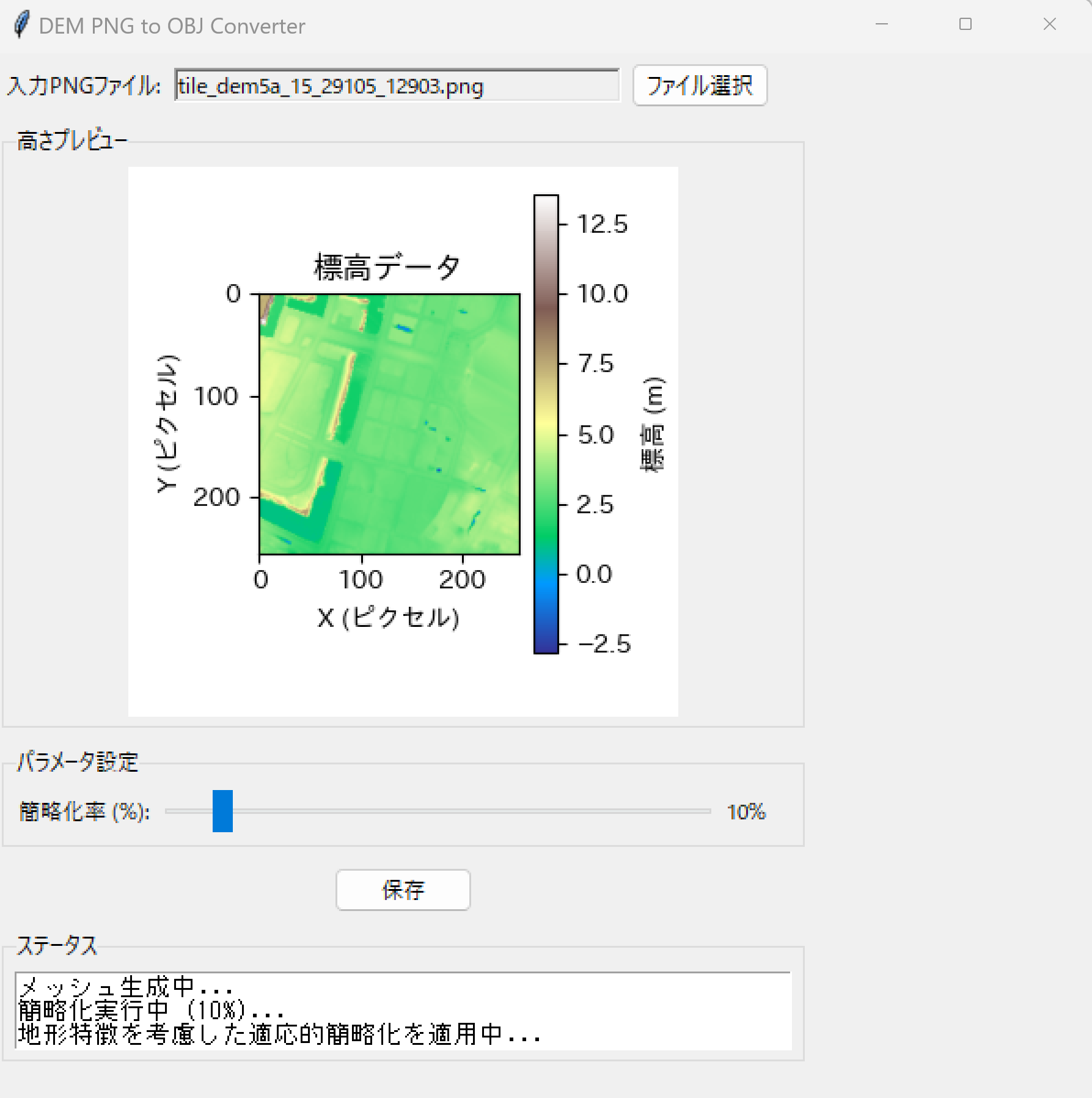The height and width of the screenshot is (1098, 1092).
Task: Click the 12.5 colorbar tick label
Action: tap(602, 224)
